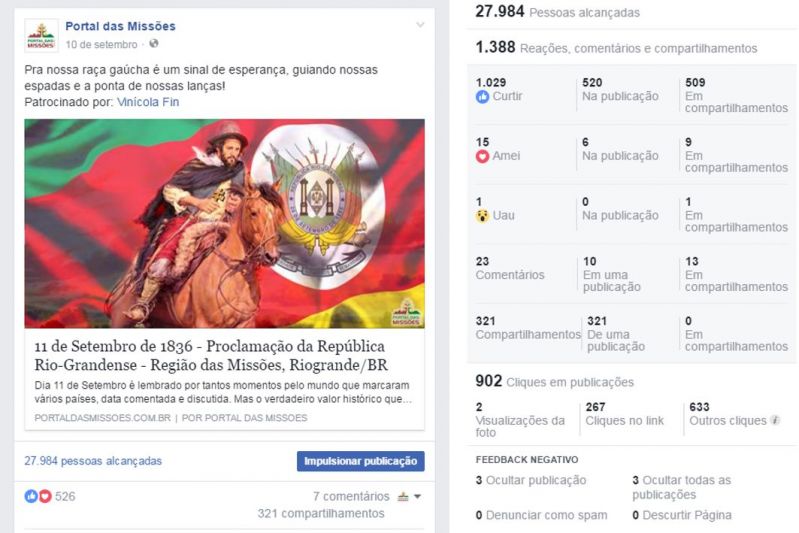799x533 pixels.
Task: Click the public globe privacy icon
Action: pos(153,44)
